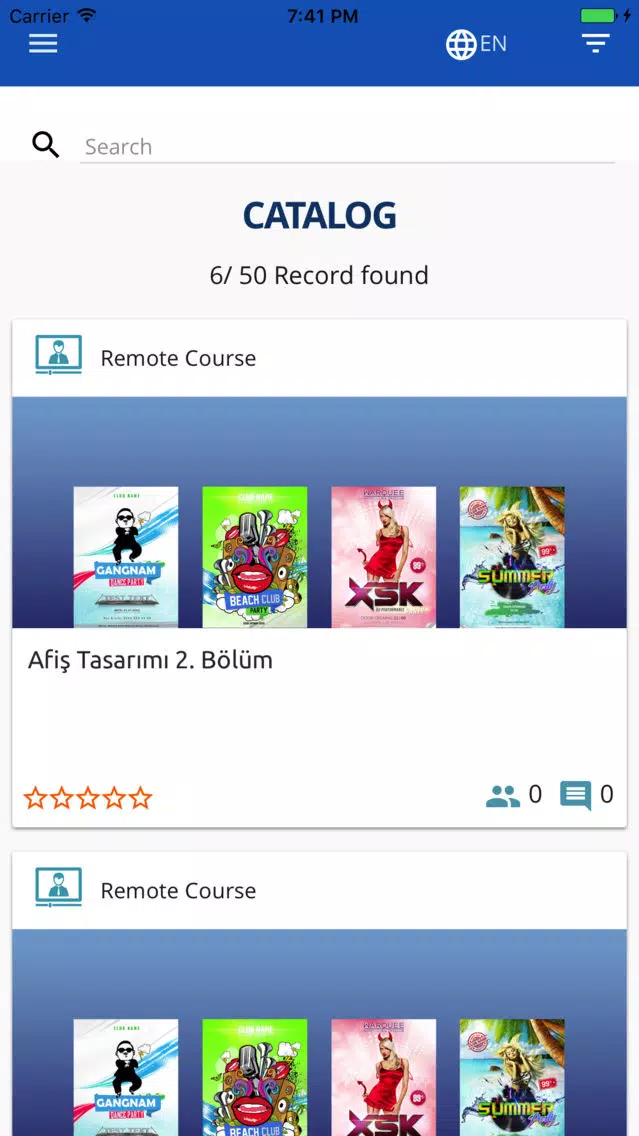Click the magnifying glass search icon
This screenshot has height=1136, width=639.
click(x=46, y=146)
